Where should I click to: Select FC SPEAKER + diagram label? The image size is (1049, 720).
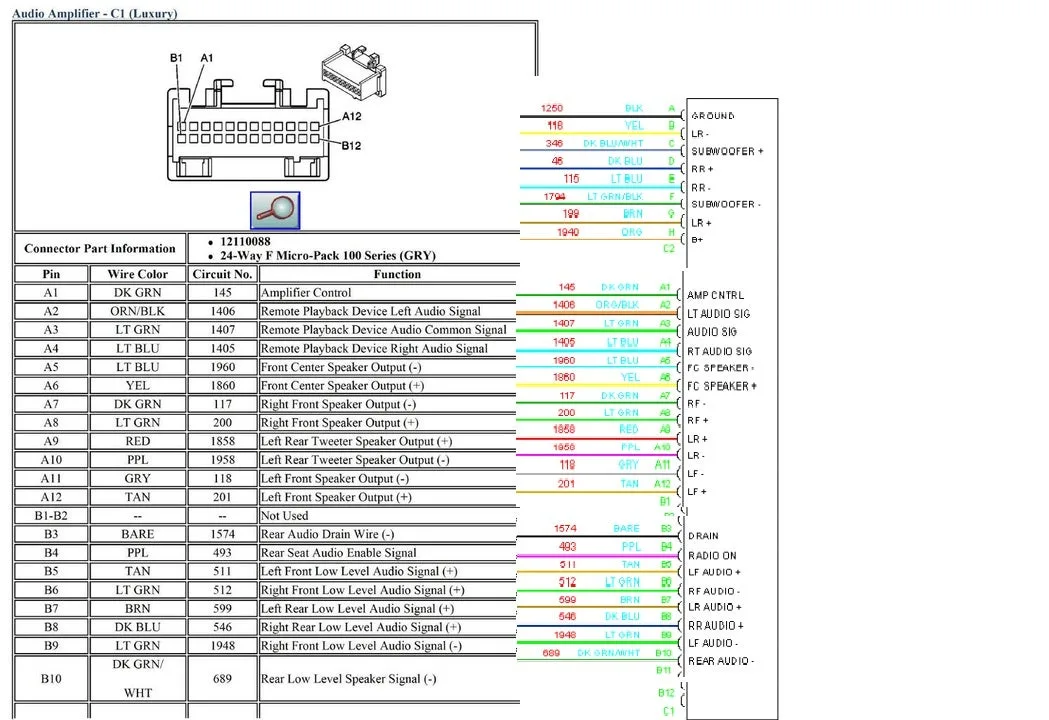point(722,386)
